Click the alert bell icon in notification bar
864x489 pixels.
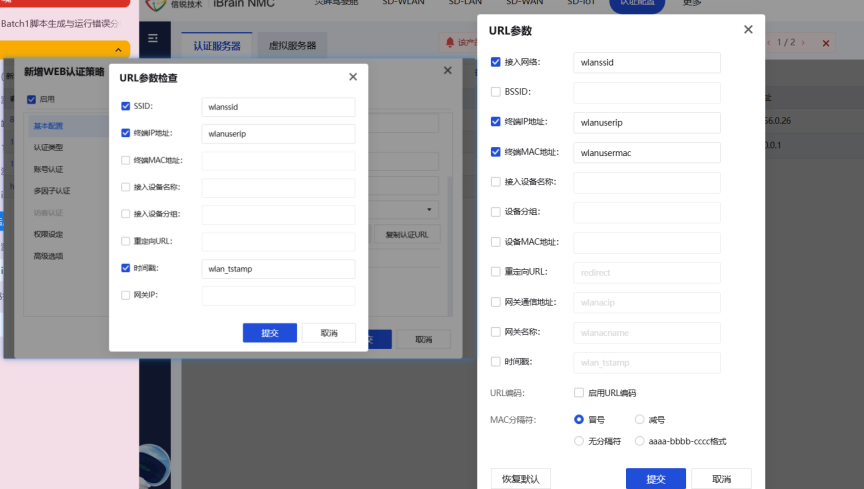tap(450, 42)
